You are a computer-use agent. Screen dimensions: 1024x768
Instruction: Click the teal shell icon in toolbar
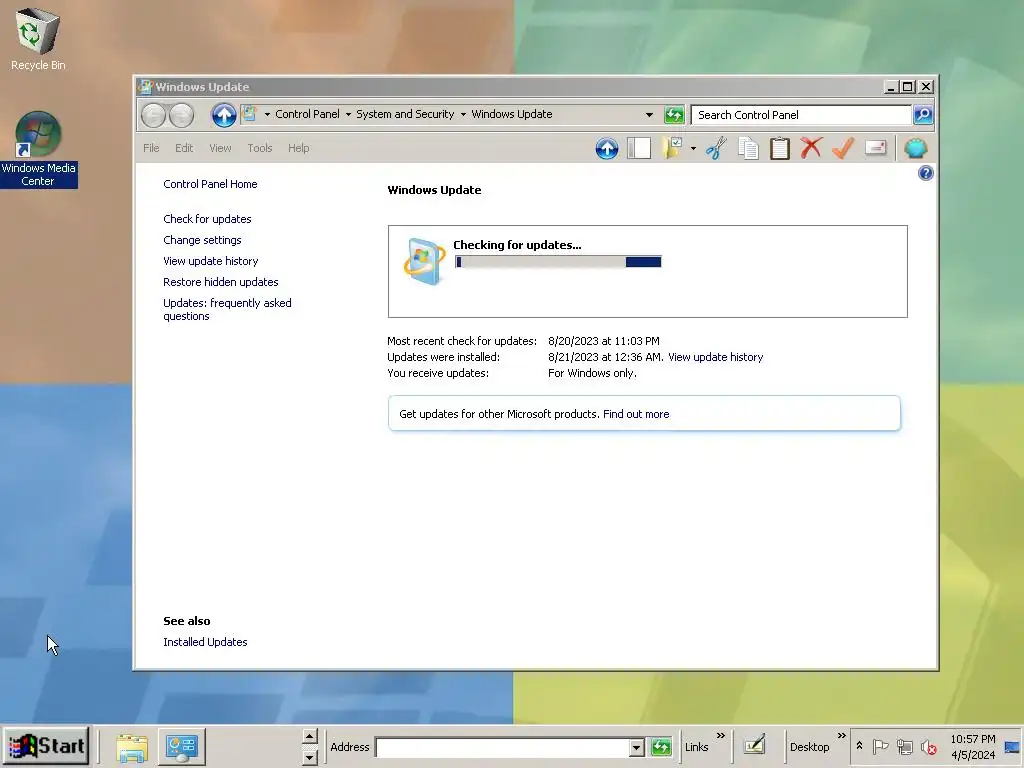click(916, 148)
